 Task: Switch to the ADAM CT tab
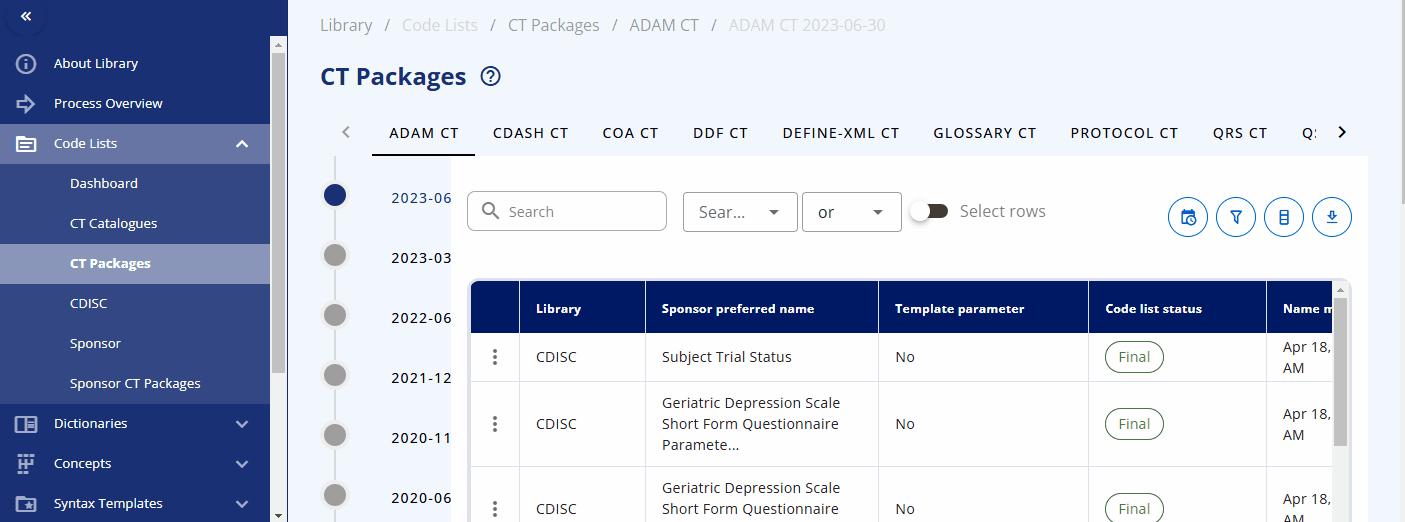(x=424, y=133)
